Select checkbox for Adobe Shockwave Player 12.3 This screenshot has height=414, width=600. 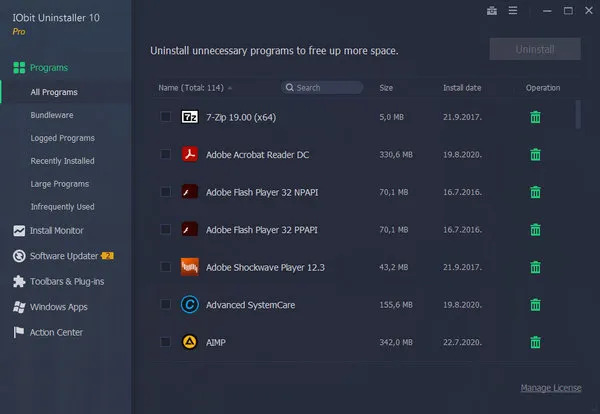point(165,267)
